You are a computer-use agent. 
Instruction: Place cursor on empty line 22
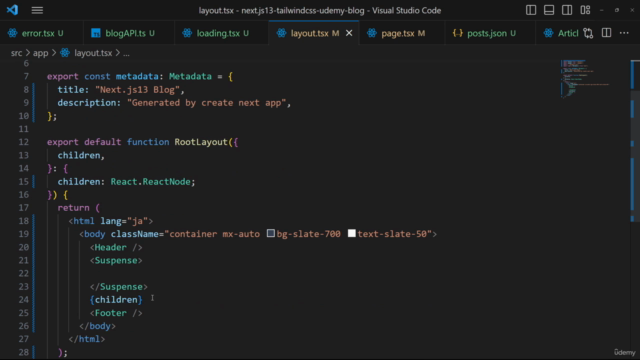[286, 273]
